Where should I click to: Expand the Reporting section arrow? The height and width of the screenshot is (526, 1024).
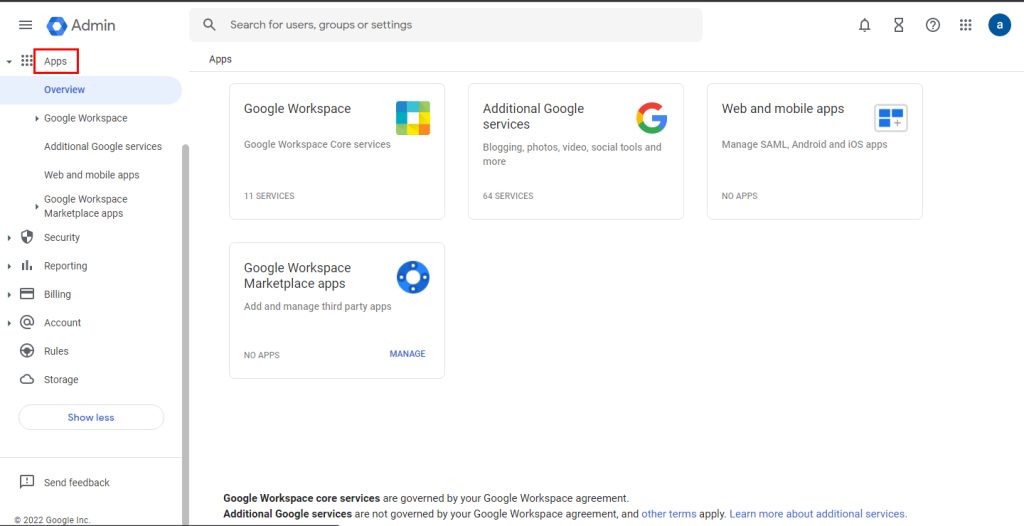[8, 266]
